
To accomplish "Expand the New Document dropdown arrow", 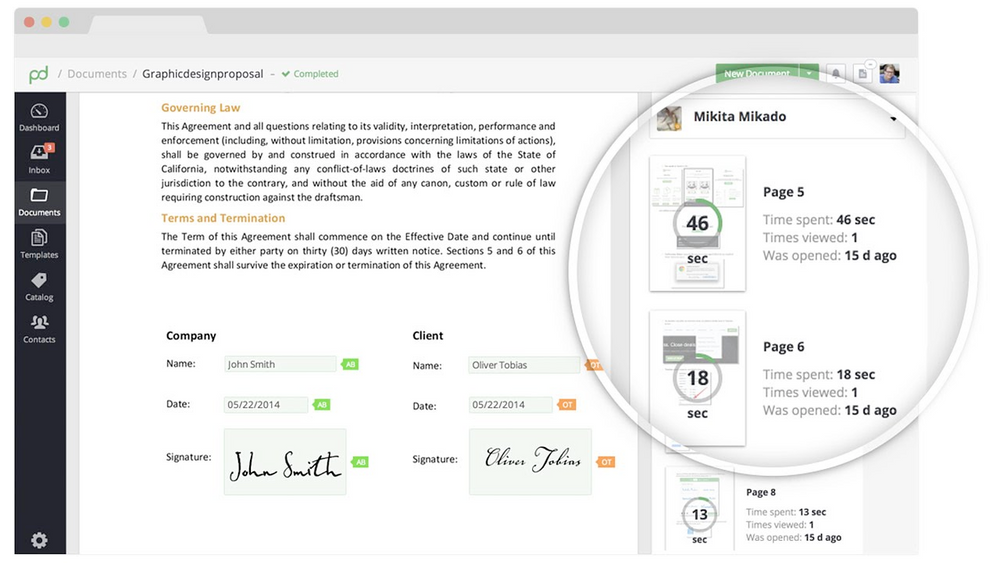I will pos(809,74).
